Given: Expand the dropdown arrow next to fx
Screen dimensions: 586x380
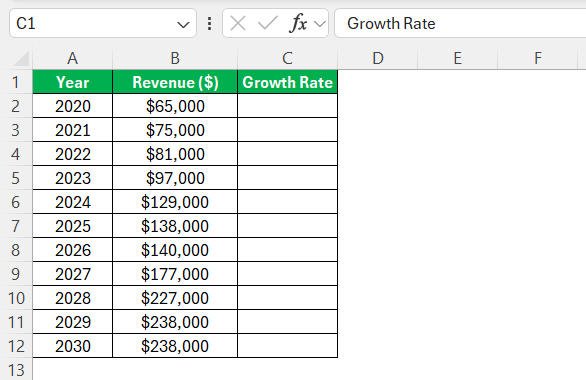Looking at the screenshot, I should (x=320, y=24).
